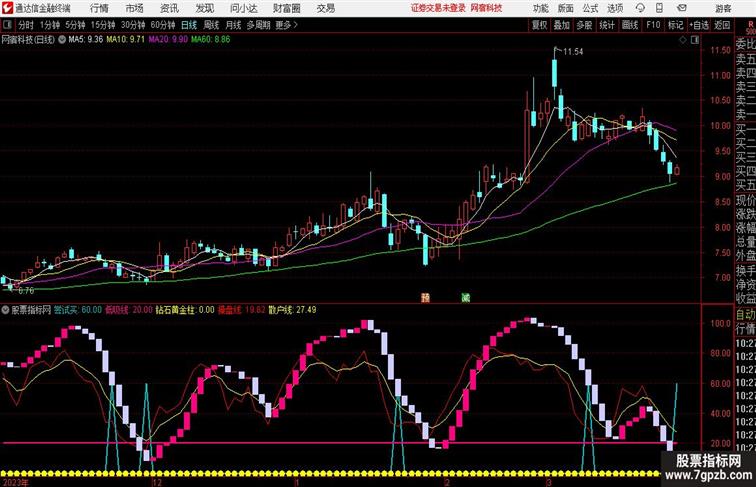
Task: Click the orange 预 event marker icon
Action: coord(425,298)
